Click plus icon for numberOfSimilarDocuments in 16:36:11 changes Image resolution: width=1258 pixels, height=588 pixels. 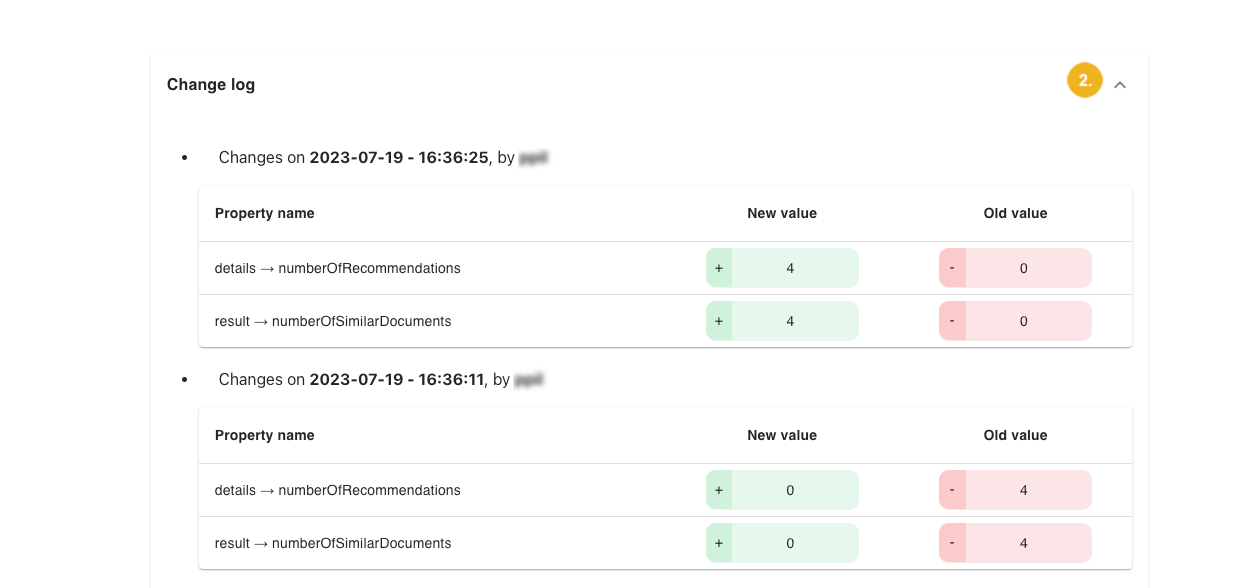pos(719,543)
